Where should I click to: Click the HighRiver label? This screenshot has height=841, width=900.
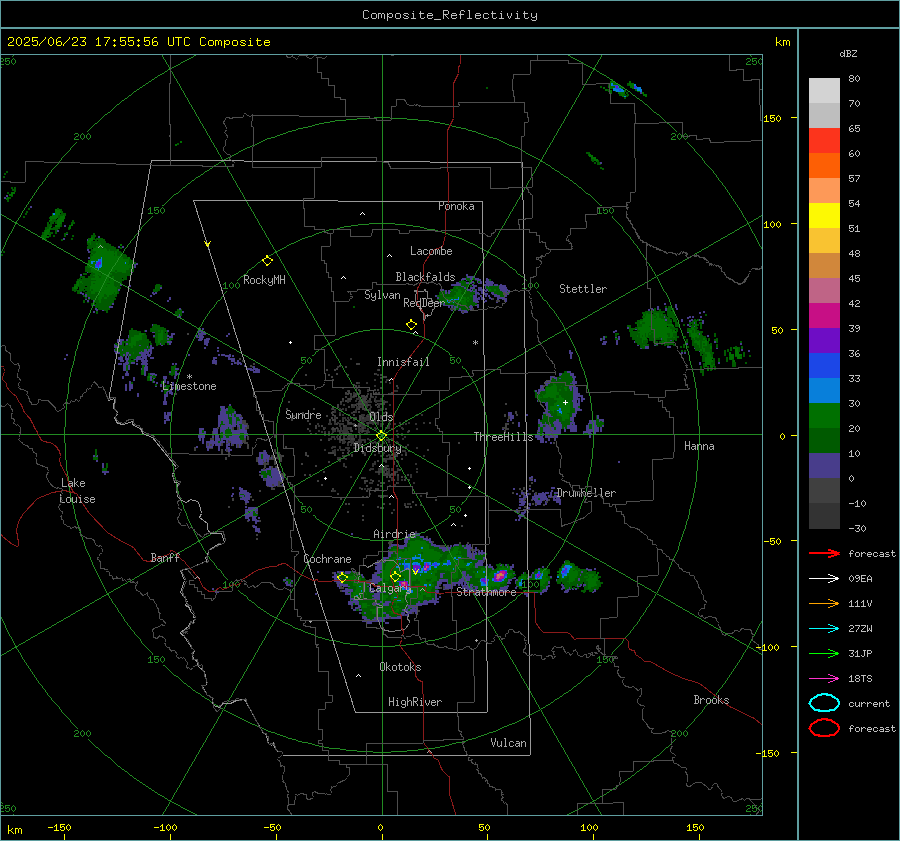[x=415, y=702]
